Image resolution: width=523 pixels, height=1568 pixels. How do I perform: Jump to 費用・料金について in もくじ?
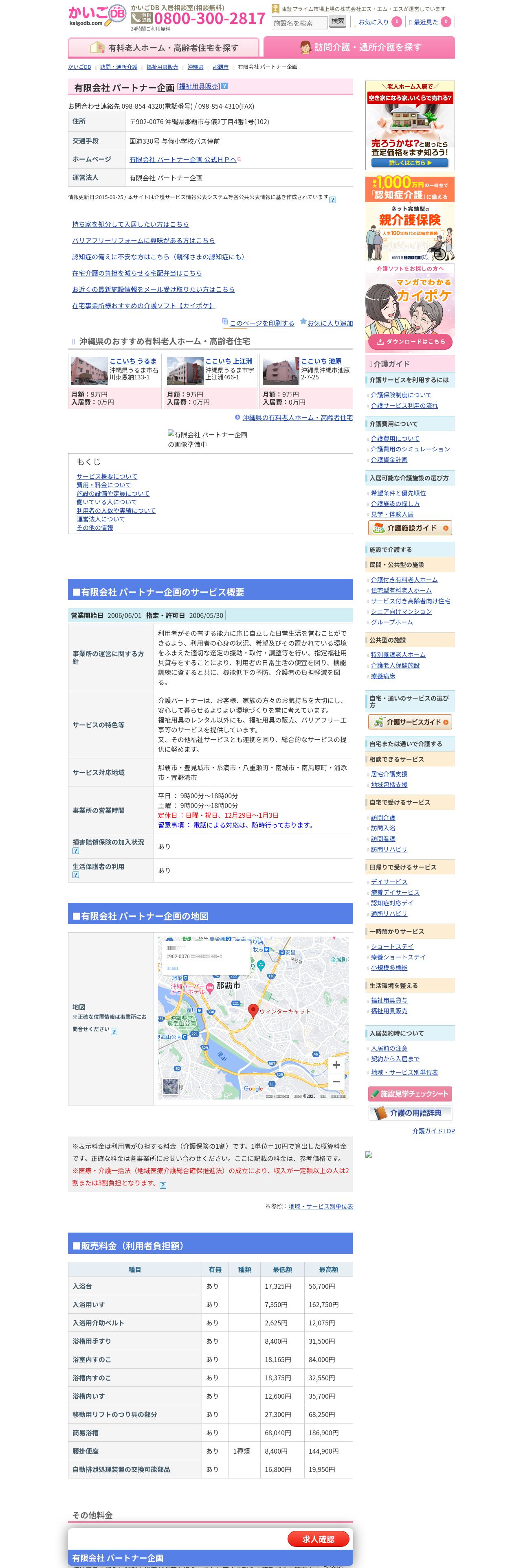click(103, 485)
